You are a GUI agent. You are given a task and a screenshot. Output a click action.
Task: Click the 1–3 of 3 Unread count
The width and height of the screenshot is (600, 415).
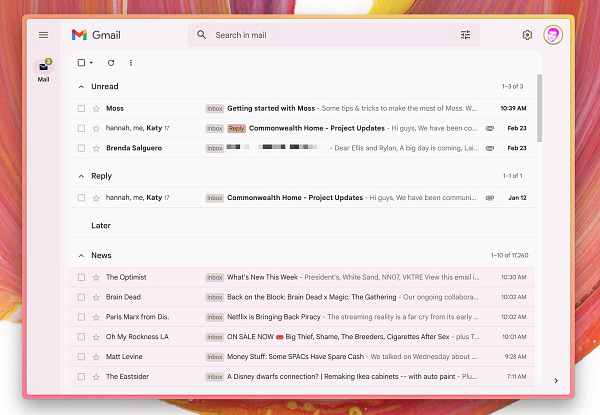coord(513,86)
